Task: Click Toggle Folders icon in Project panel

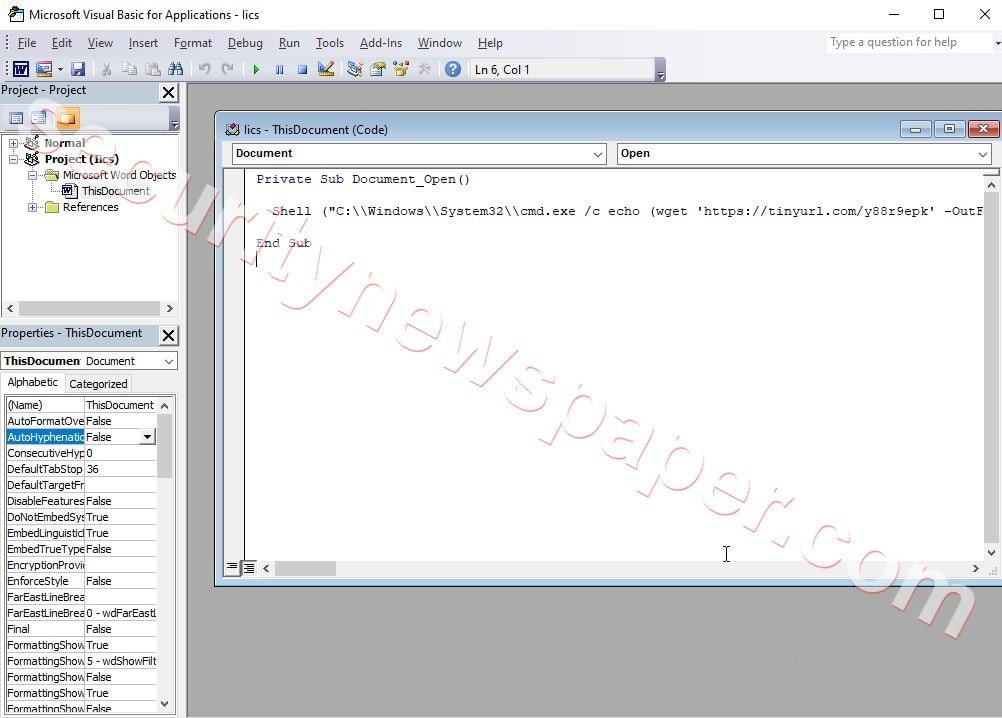Action: tap(67, 118)
